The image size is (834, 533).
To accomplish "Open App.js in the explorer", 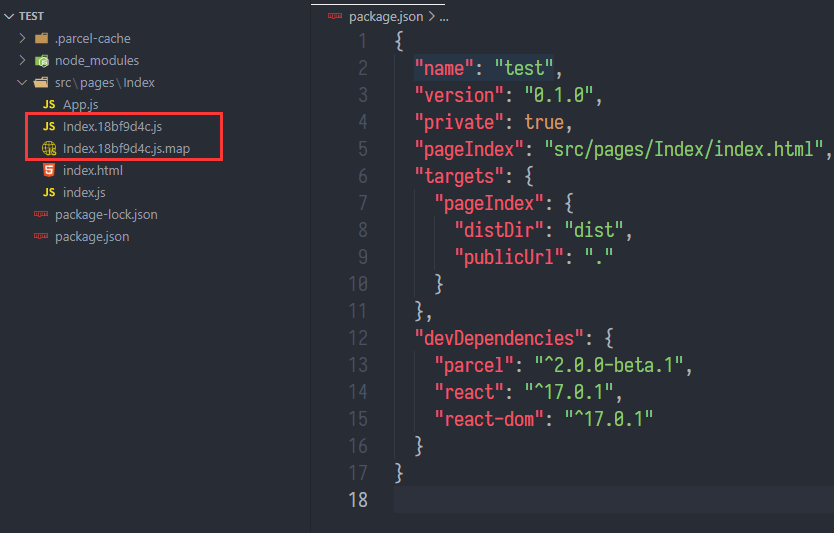I will (80, 105).
